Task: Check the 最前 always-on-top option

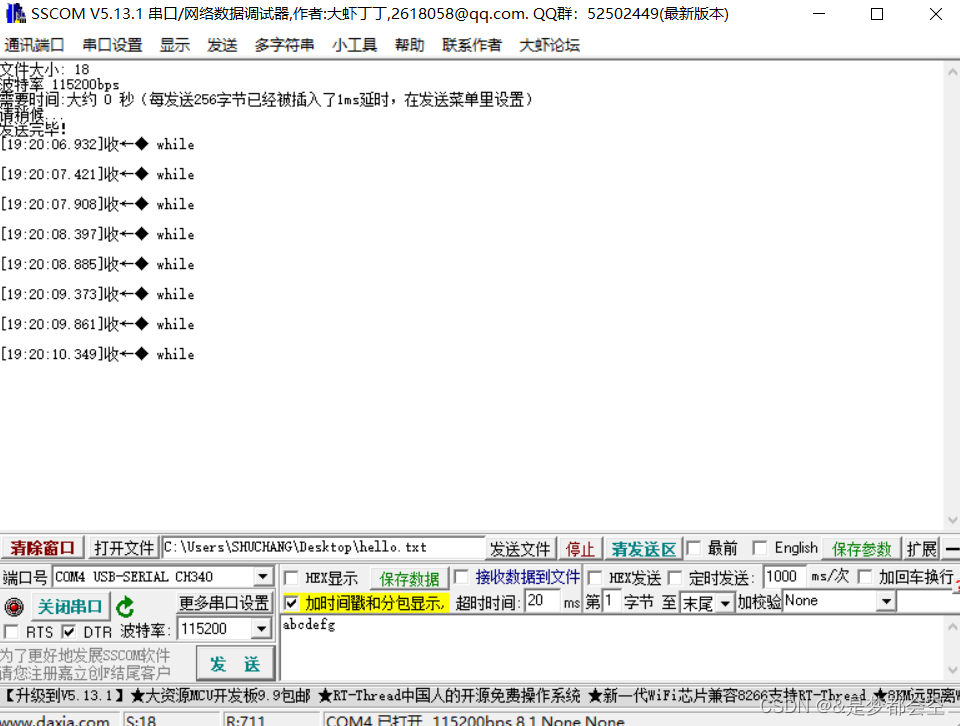Action: point(693,548)
